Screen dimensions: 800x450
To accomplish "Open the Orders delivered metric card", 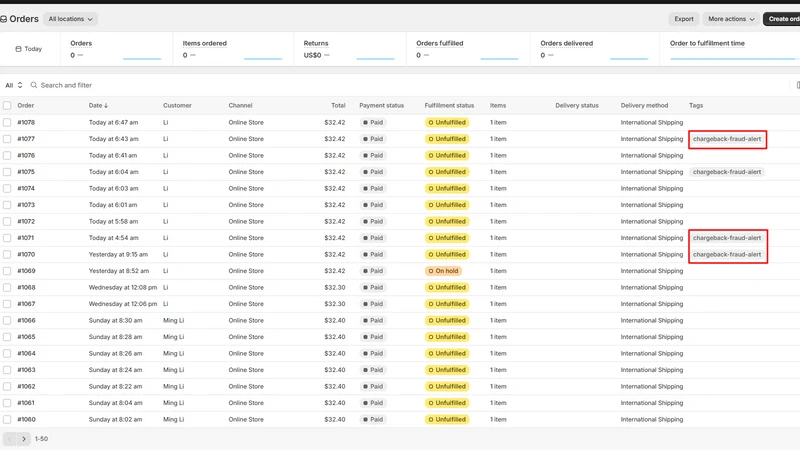I will [x=594, y=49].
